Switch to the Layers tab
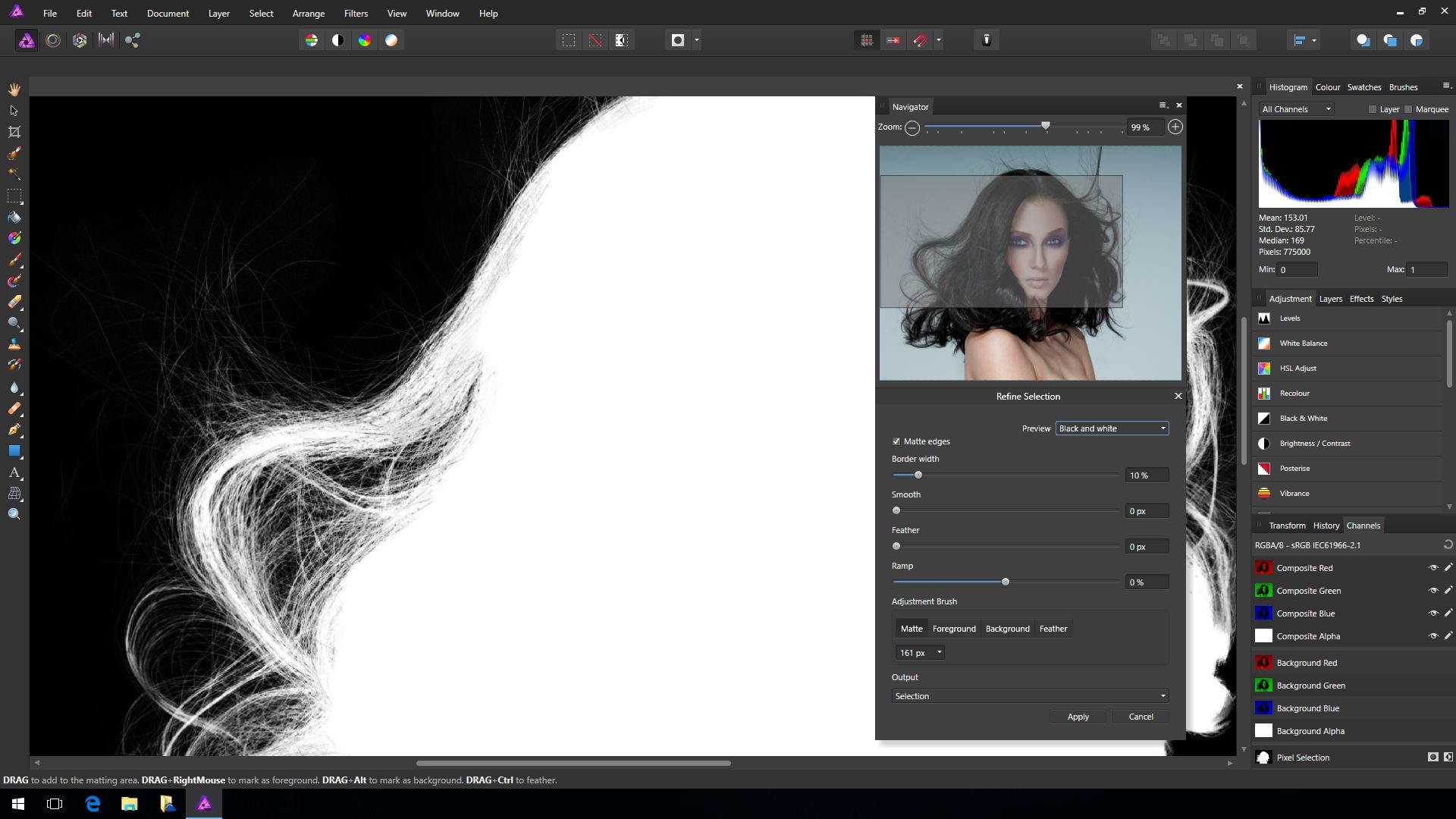Image resolution: width=1456 pixels, height=819 pixels. [x=1330, y=298]
